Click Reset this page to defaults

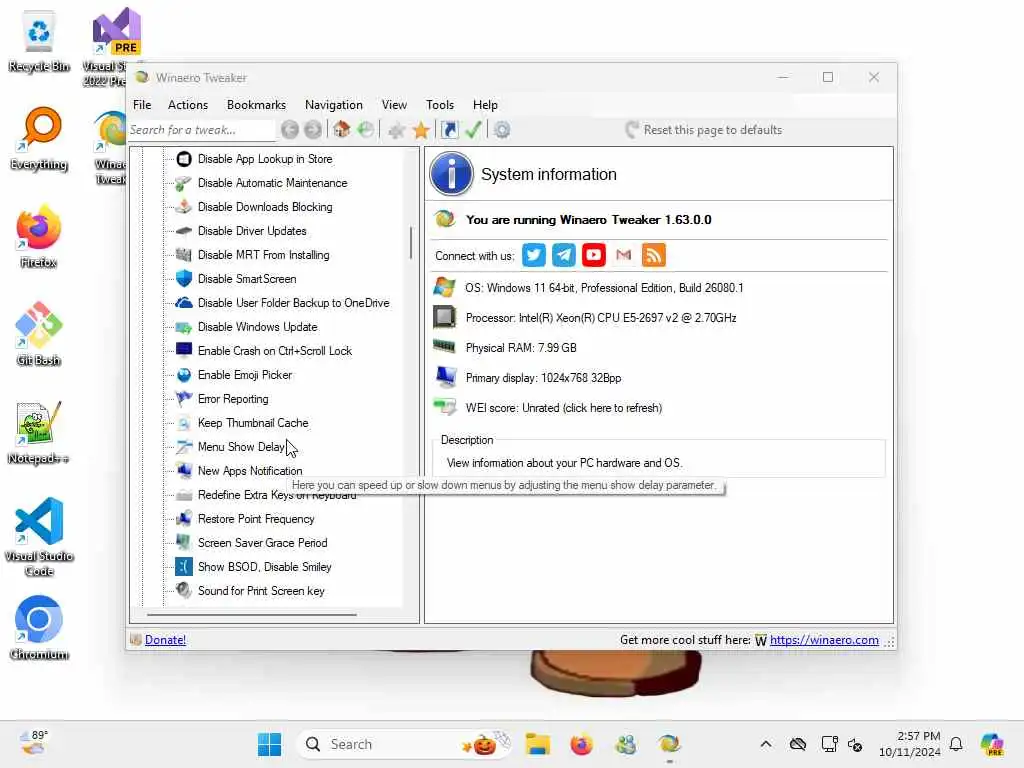pyautogui.click(x=703, y=130)
